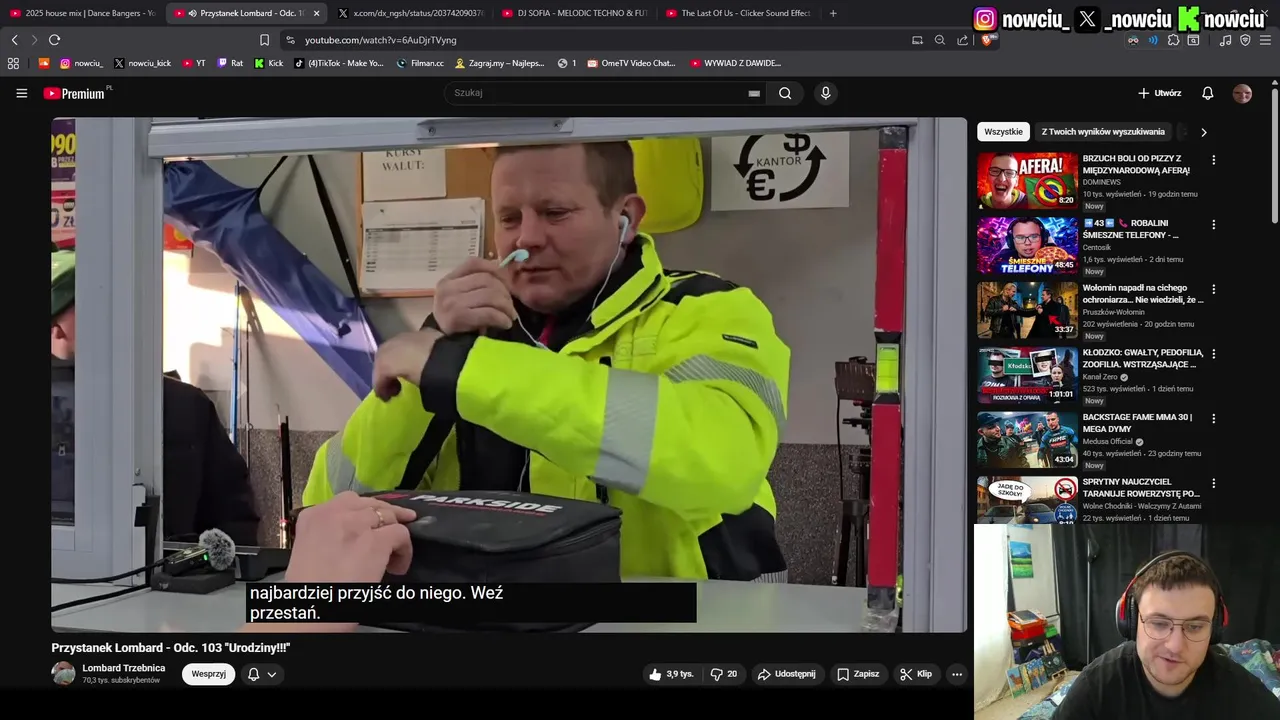Select the Wszystkie filter chip
The height and width of the screenshot is (720, 1280).
coord(1003,132)
